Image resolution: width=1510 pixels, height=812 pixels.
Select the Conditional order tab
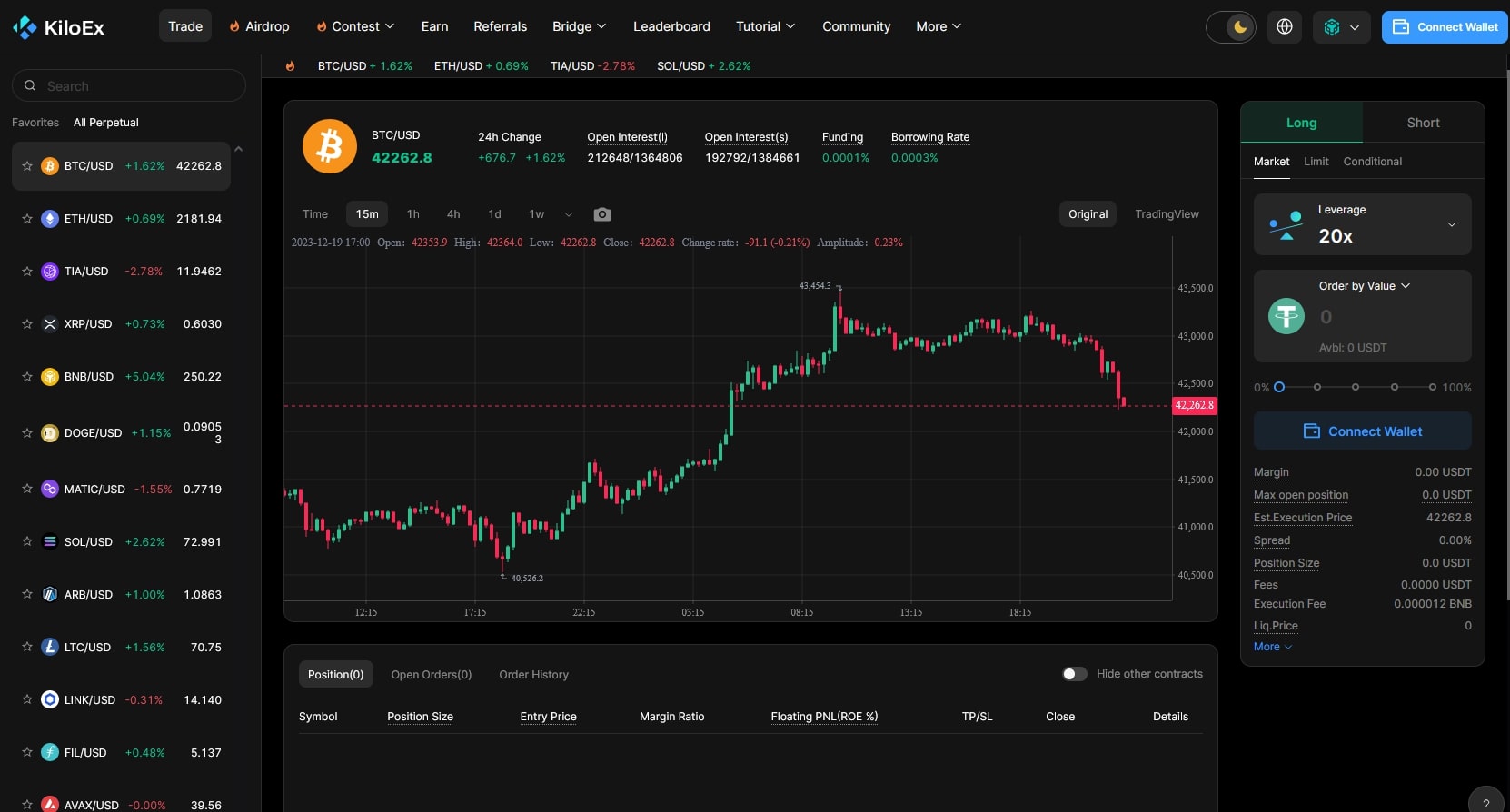[x=1373, y=162]
